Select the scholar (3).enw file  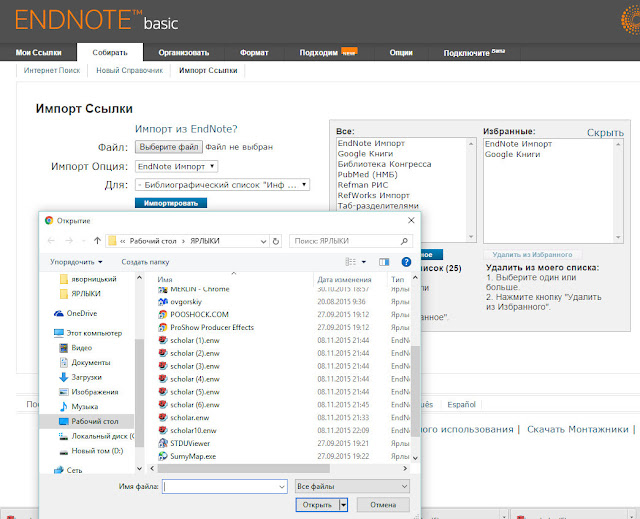coord(195,366)
